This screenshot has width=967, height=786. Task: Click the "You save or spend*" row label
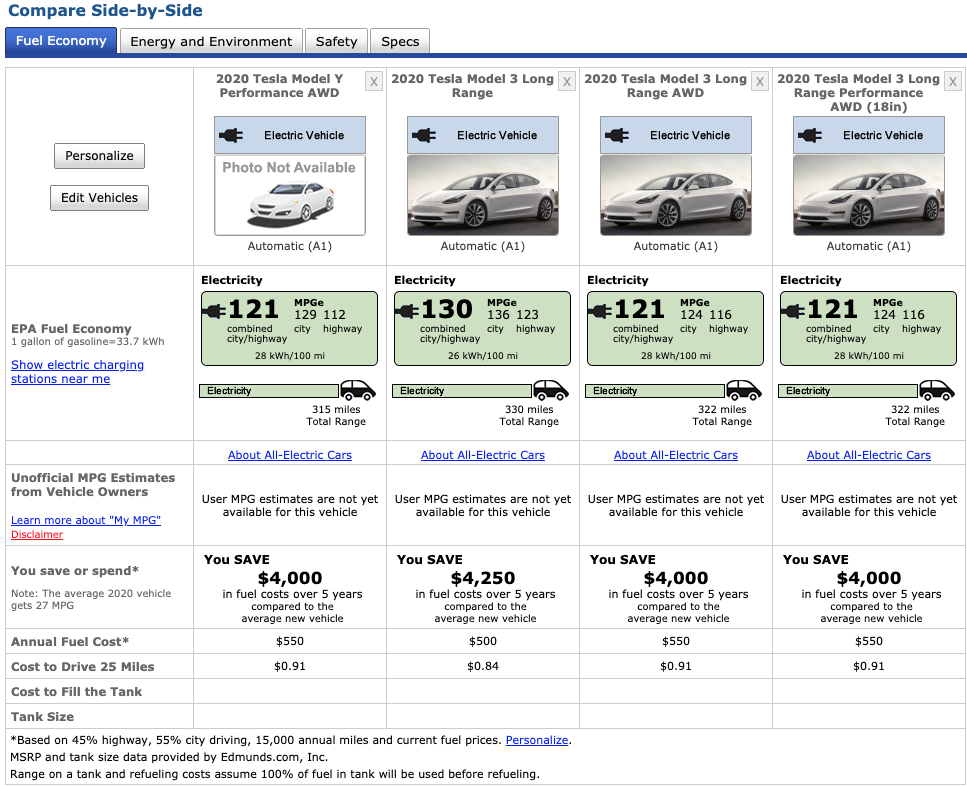[x=75, y=571]
